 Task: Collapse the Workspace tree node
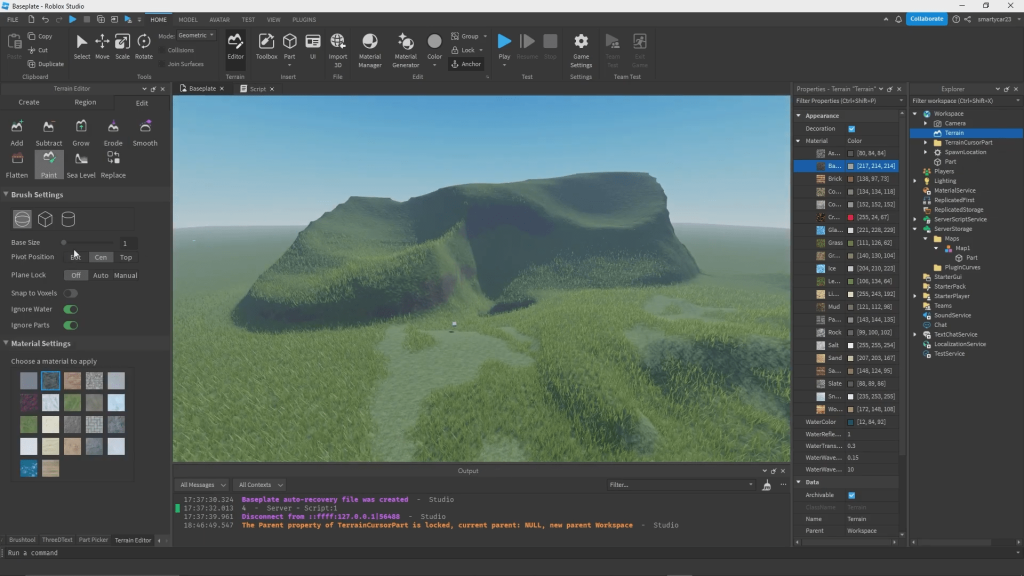915,114
